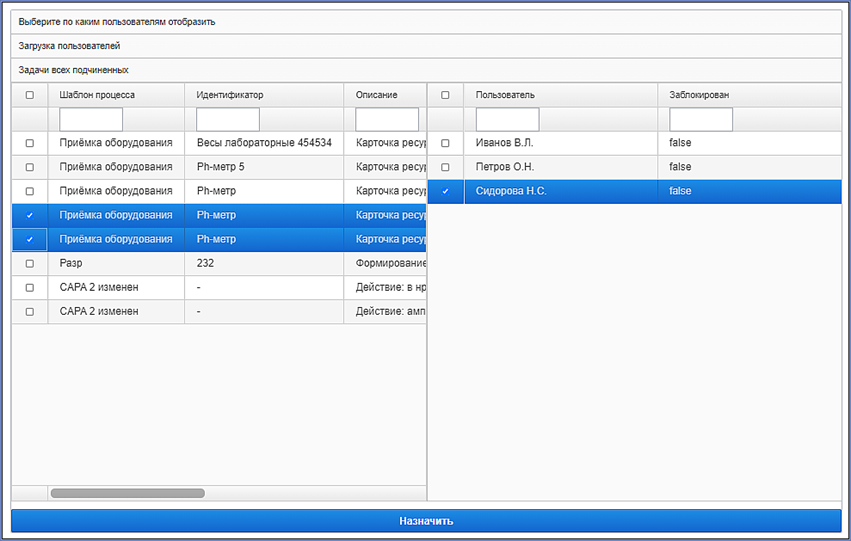This screenshot has width=851, height=541.
Task: Check the Разр 232 row checkbox
Action: 30,263
